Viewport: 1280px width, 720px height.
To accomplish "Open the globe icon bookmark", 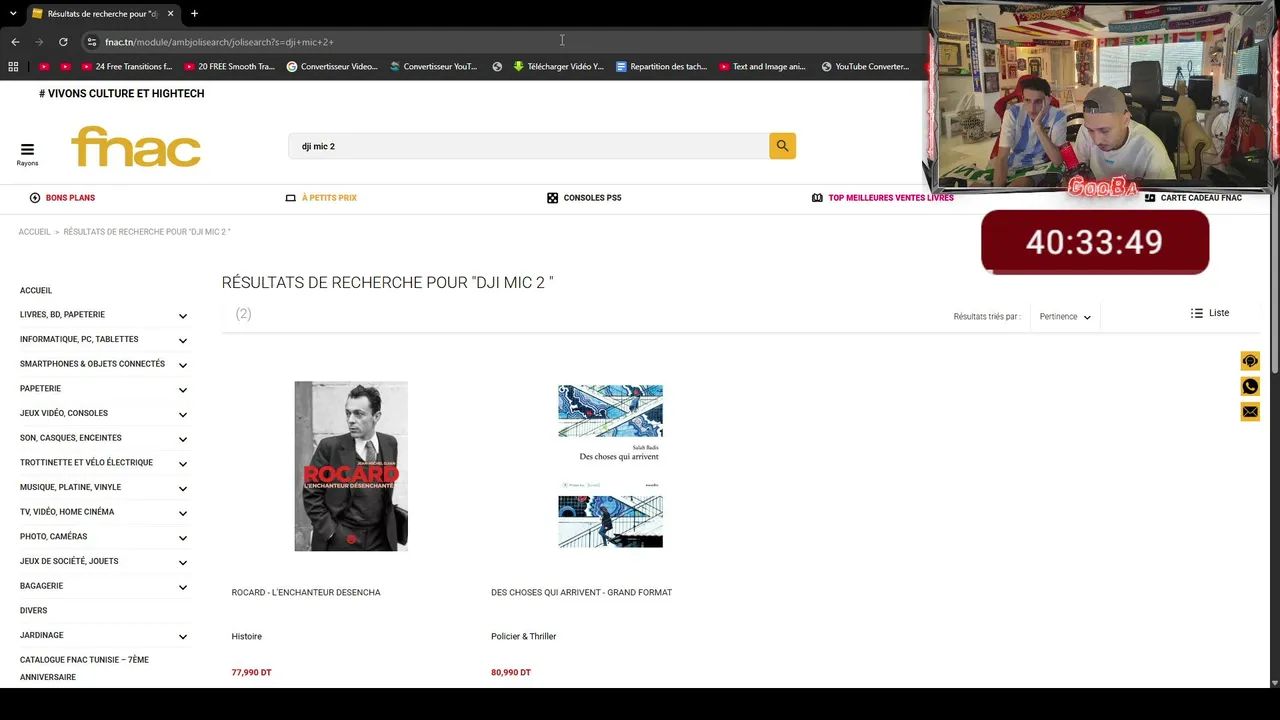I will (497, 67).
